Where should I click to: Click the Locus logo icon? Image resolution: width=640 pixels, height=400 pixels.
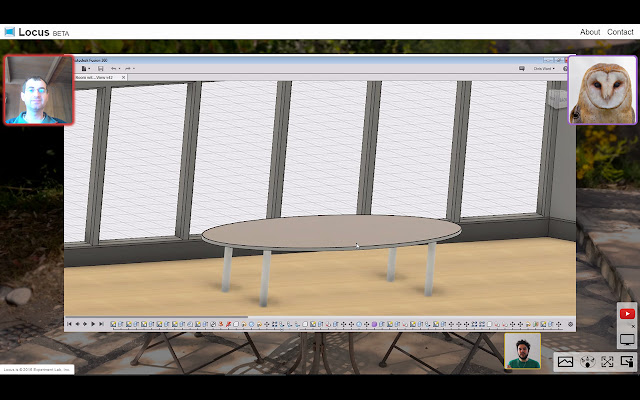point(9,32)
